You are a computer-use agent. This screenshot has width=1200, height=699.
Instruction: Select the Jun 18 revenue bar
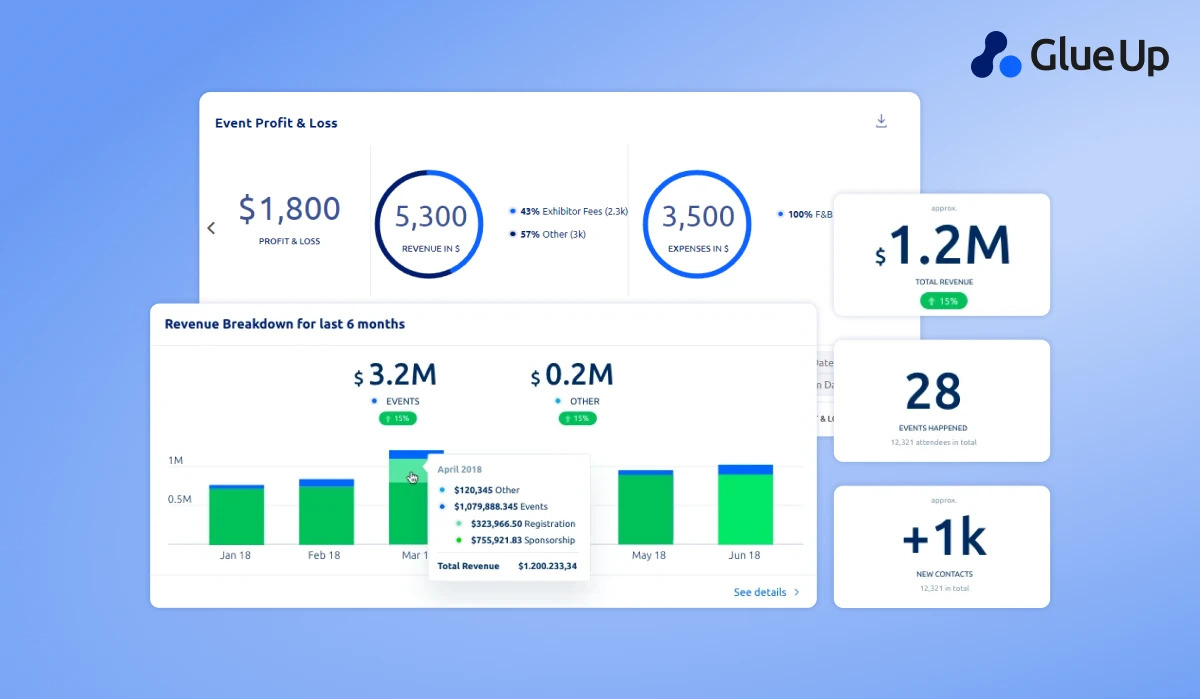(745, 505)
